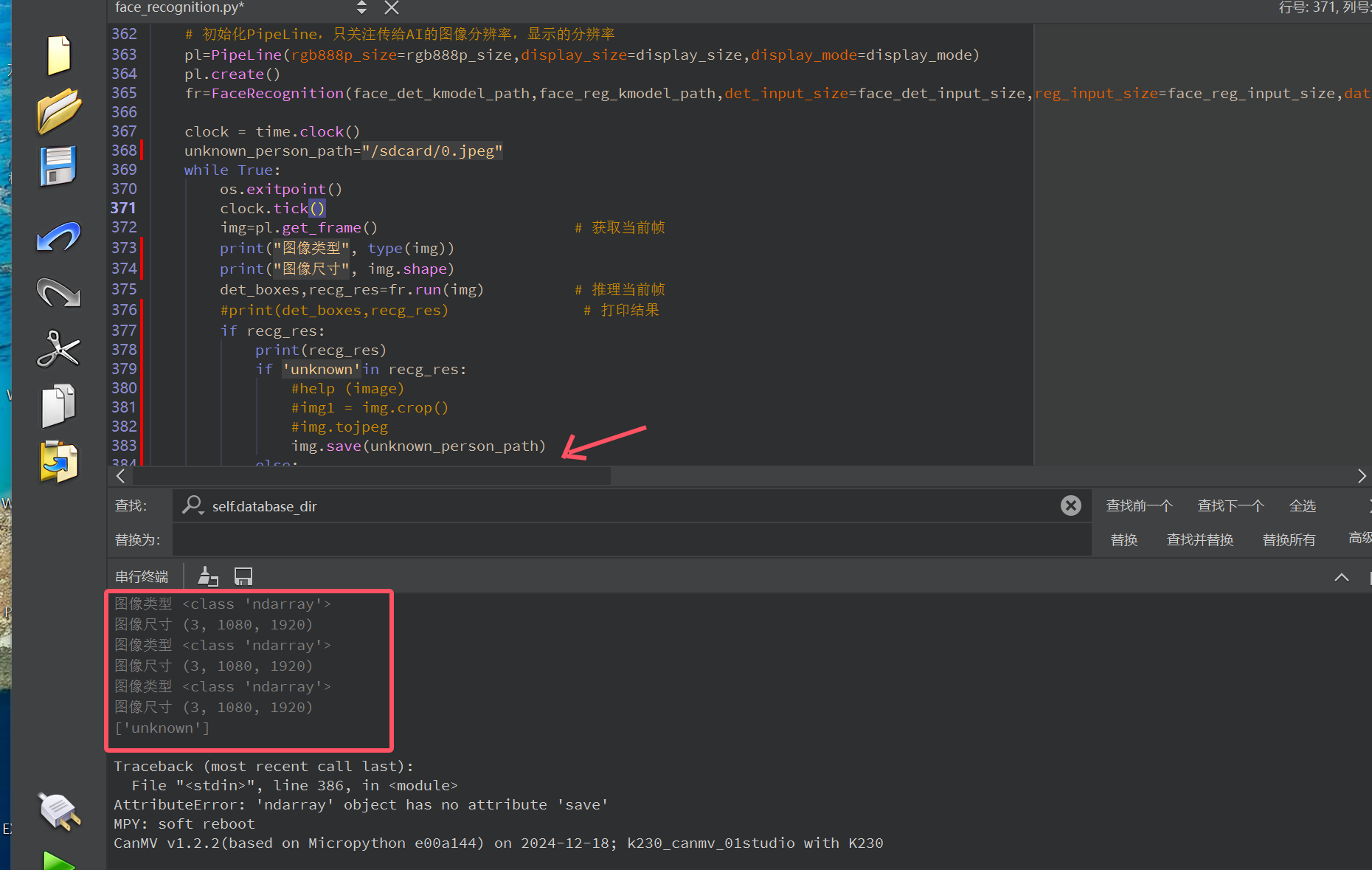Collapse the serial terminal panel with the chevron

1341,577
